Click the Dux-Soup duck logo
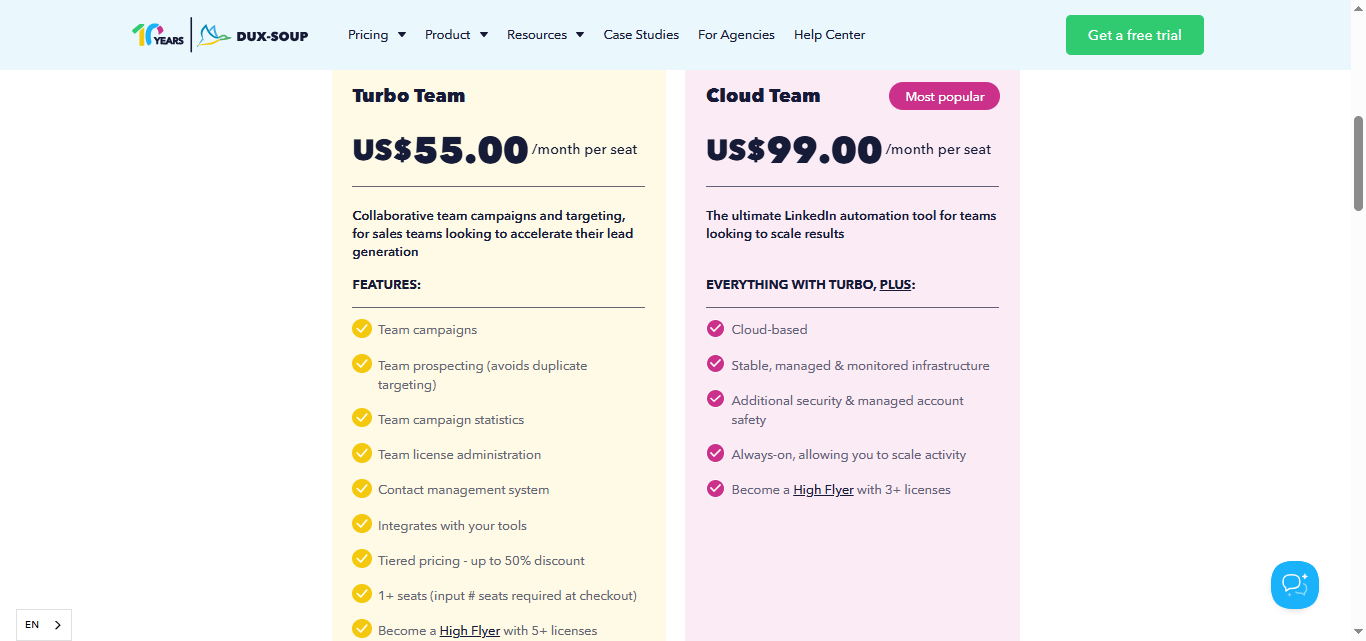The image size is (1366, 641). point(213,33)
